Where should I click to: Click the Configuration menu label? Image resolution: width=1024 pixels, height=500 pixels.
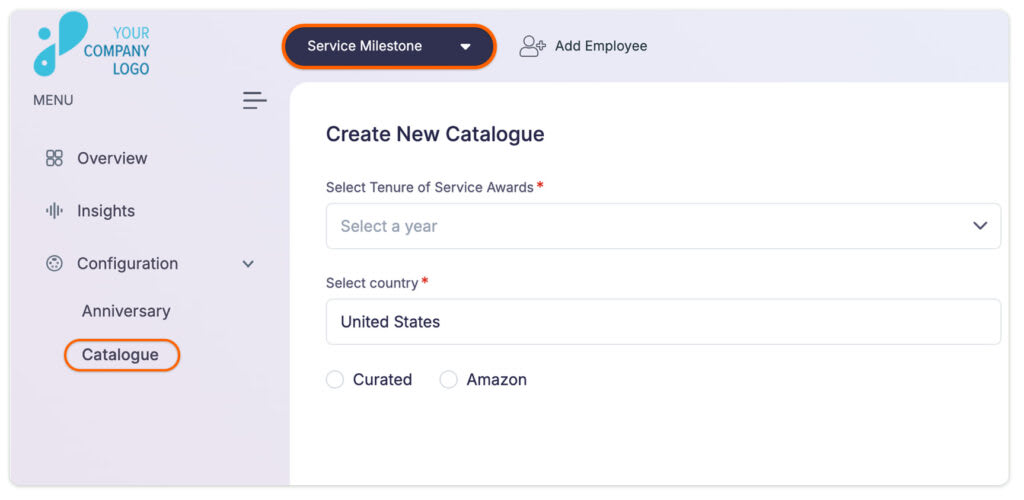coord(127,264)
